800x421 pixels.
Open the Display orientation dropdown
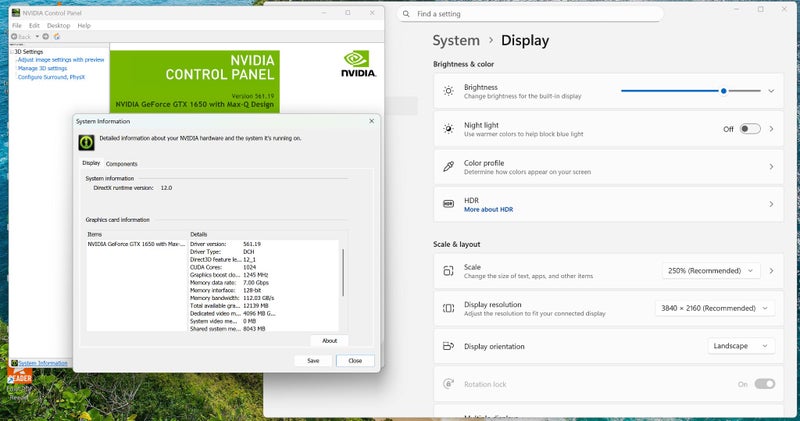(x=740, y=346)
